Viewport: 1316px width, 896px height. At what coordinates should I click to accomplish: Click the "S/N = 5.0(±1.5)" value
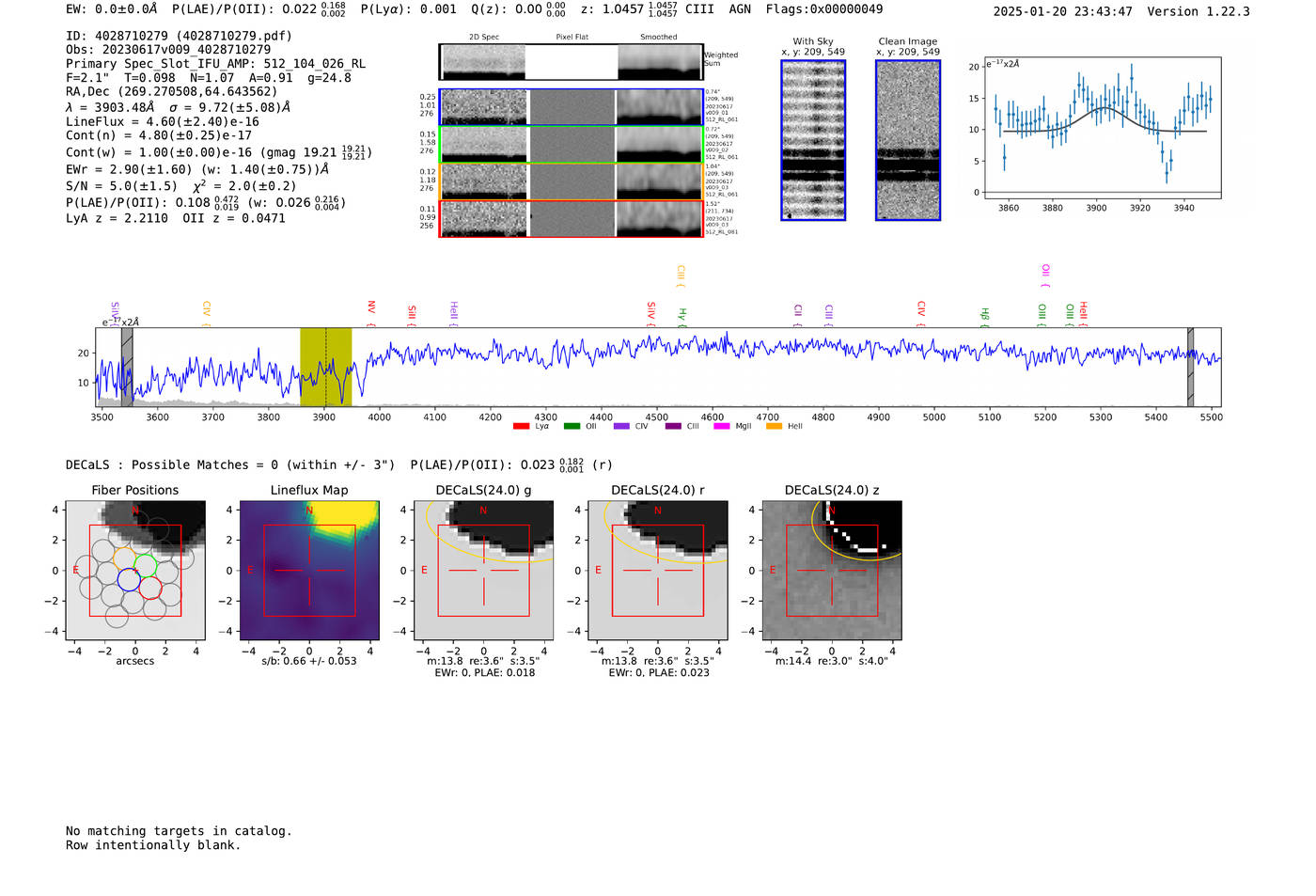coord(121,185)
